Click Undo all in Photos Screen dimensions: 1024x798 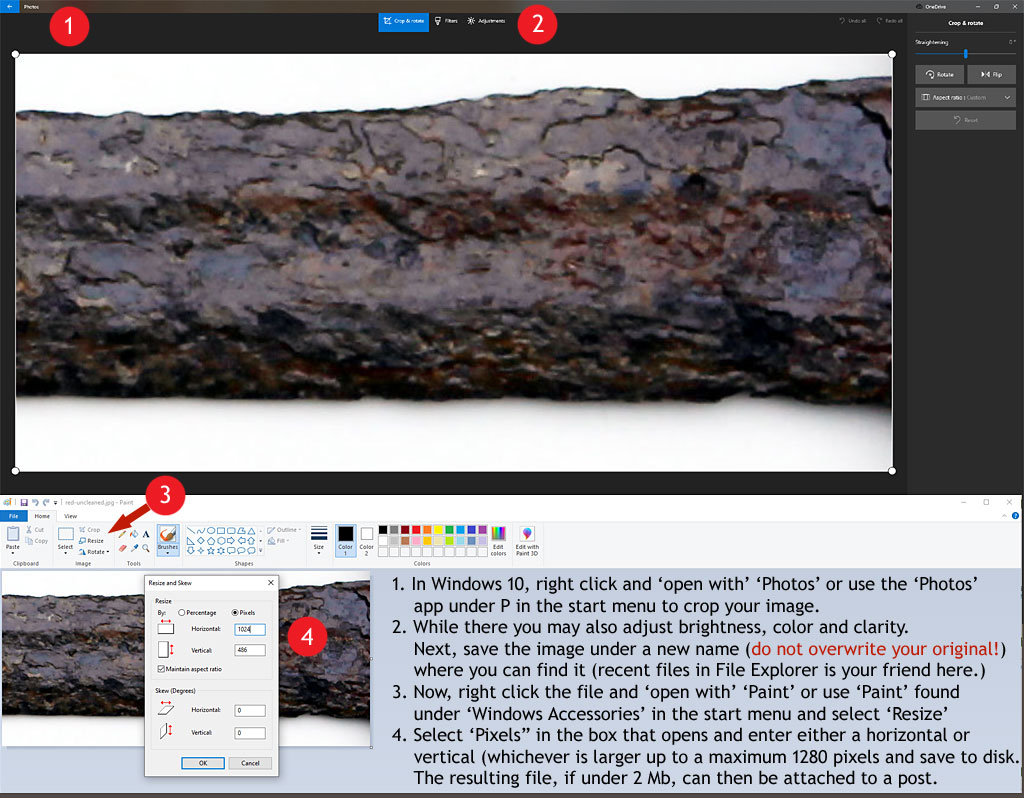click(853, 21)
